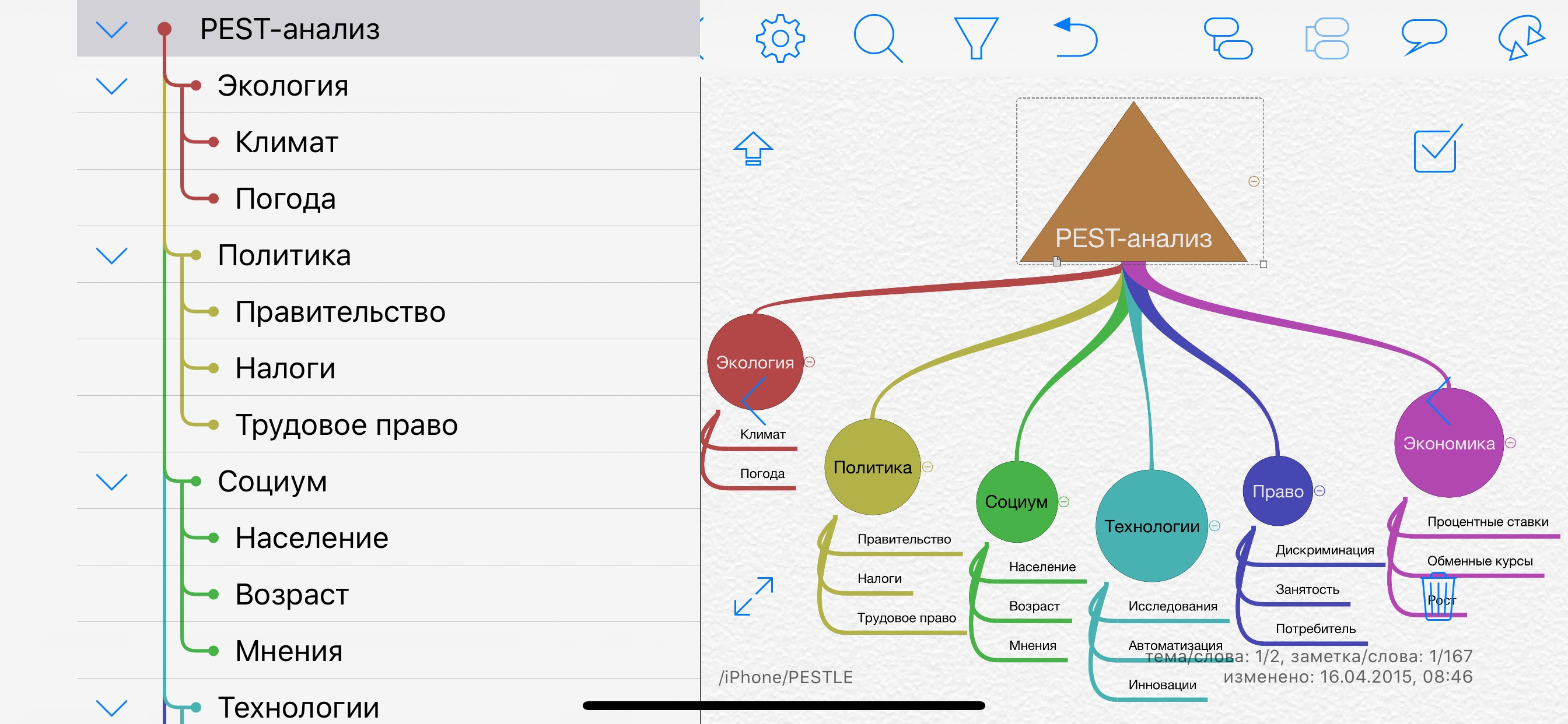
Task: Tap the blue up-arrow navigation icon
Action: point(753,149)
